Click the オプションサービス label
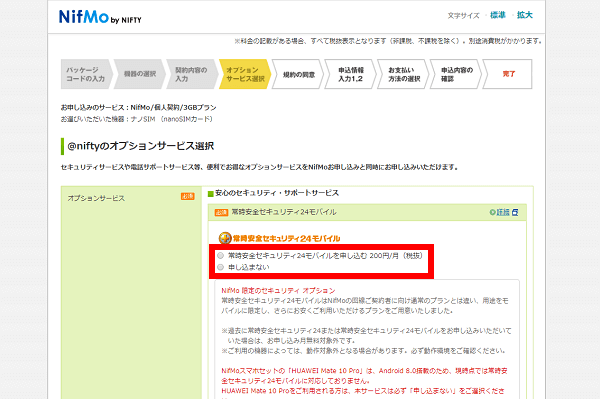Image resolution: width=600 pixels, height=399 pixels. pos(96,198)
